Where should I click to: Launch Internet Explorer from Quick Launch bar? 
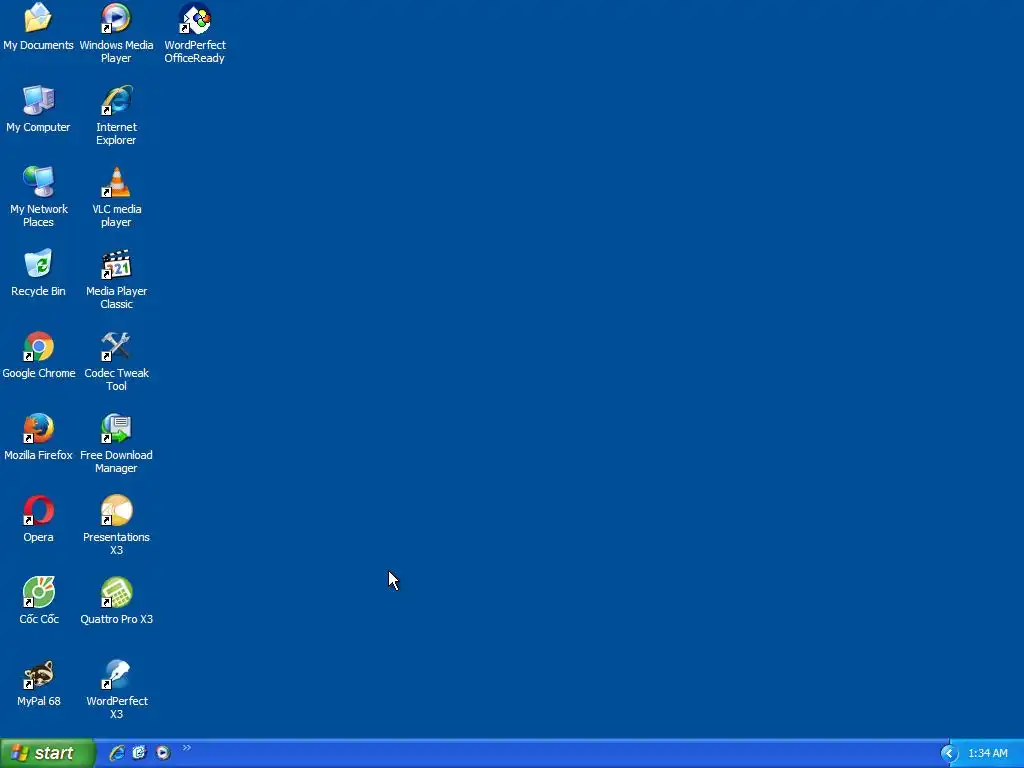(x=117, y=753)
